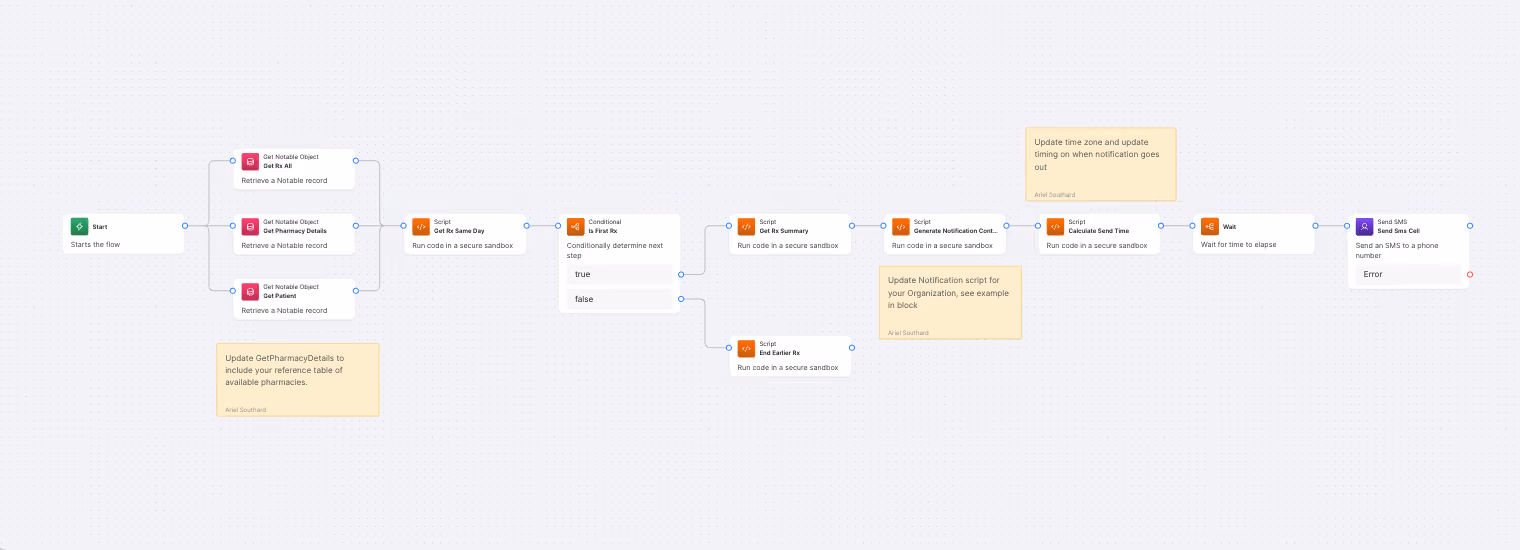Click the Generate Notification output port
The width and height of the screenshot is (1520, 550).
click(1006, 226)
